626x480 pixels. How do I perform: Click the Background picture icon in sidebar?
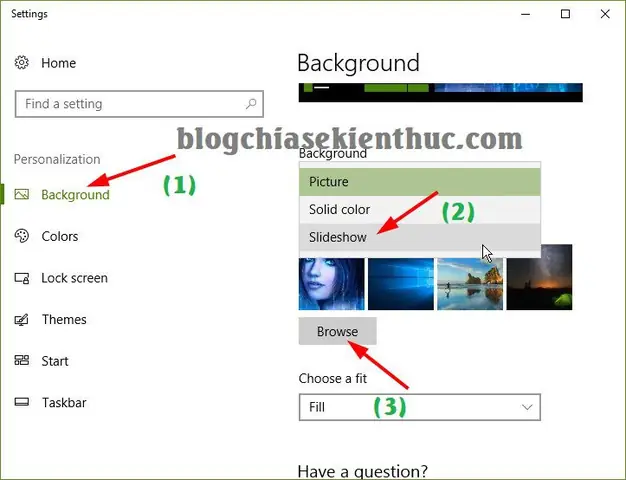pyautogui.click(x=22, y=194)
